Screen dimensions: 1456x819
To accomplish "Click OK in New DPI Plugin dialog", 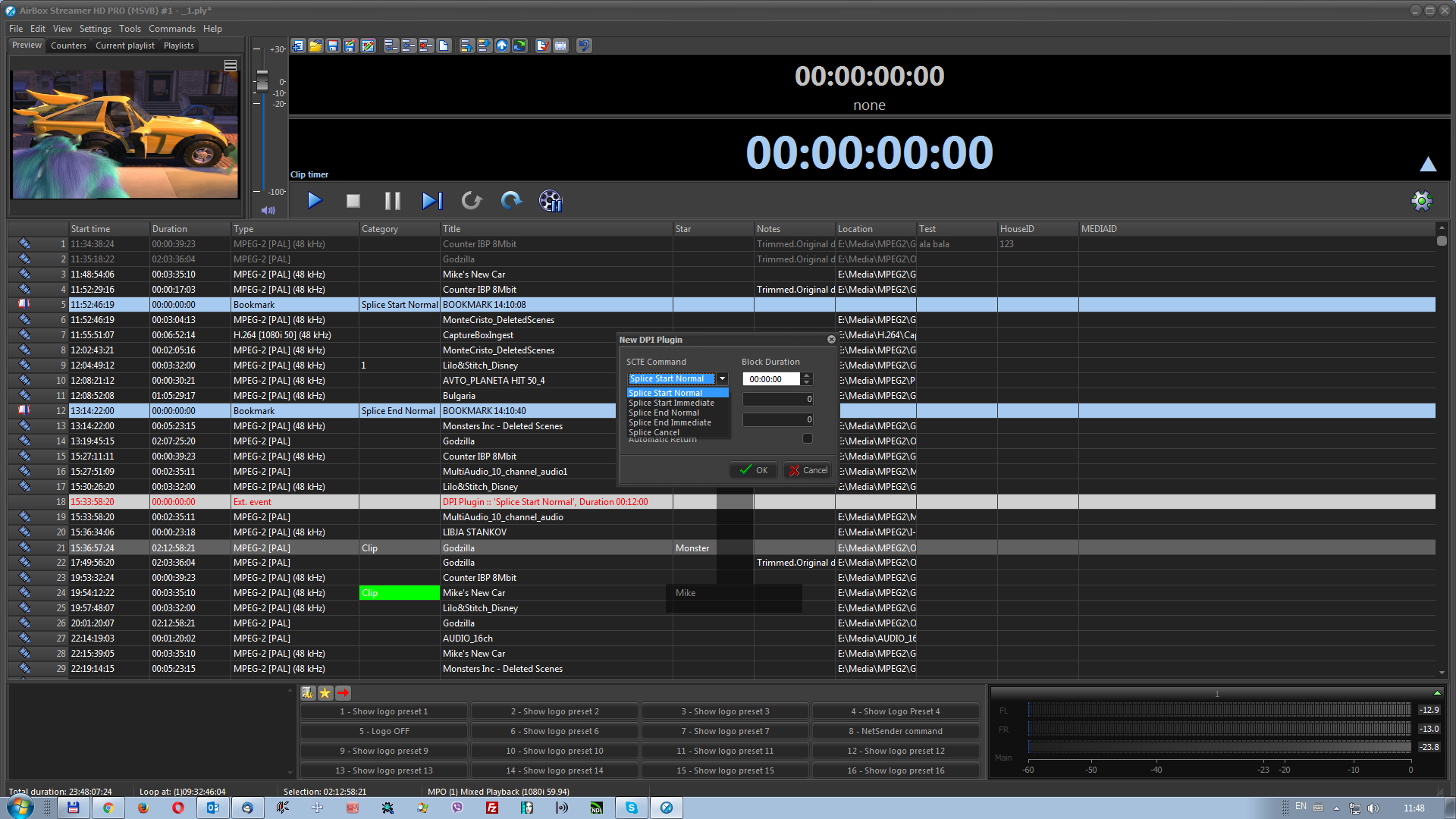I will pos(754,470).
